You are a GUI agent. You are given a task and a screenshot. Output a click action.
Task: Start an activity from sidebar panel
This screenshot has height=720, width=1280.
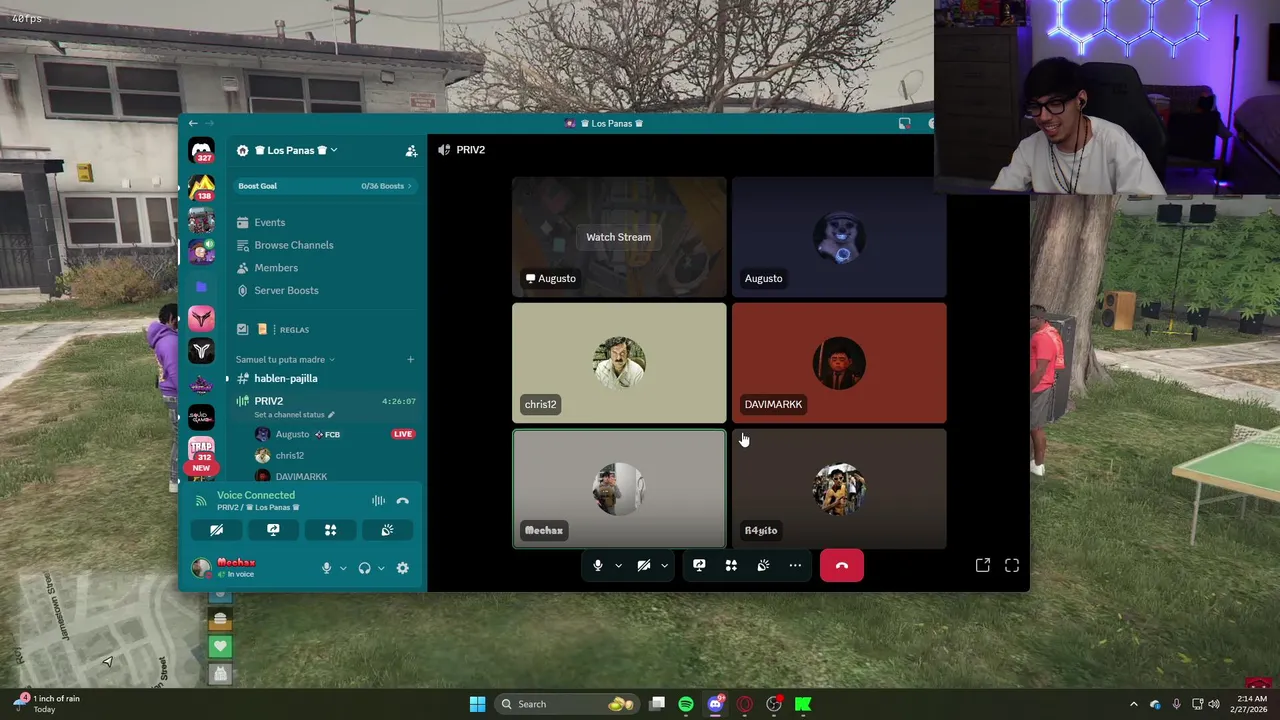tap(330, 530)
